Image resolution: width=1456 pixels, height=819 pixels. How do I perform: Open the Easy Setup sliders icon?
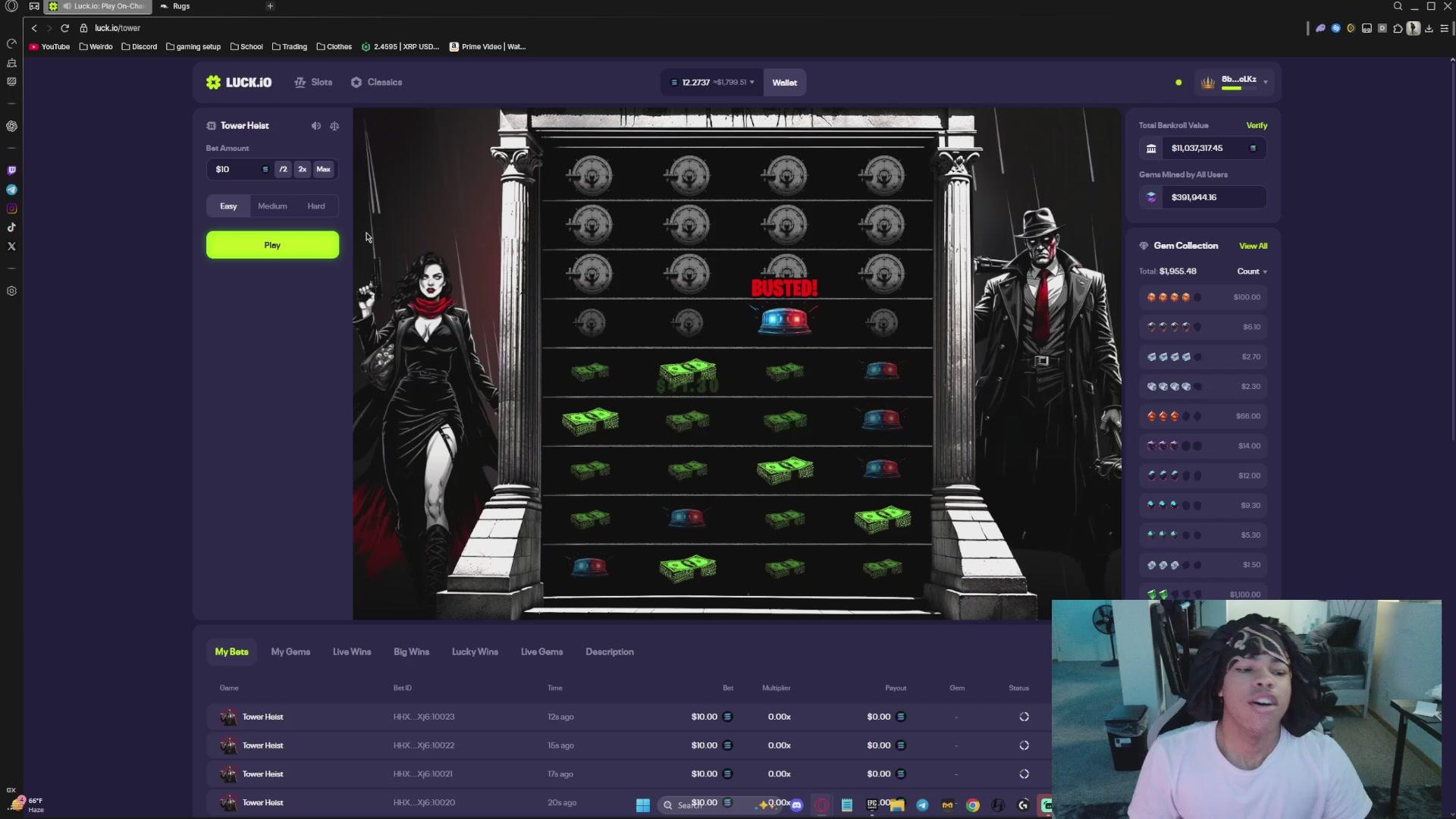pyautogui.click(x=1445, y=28)
